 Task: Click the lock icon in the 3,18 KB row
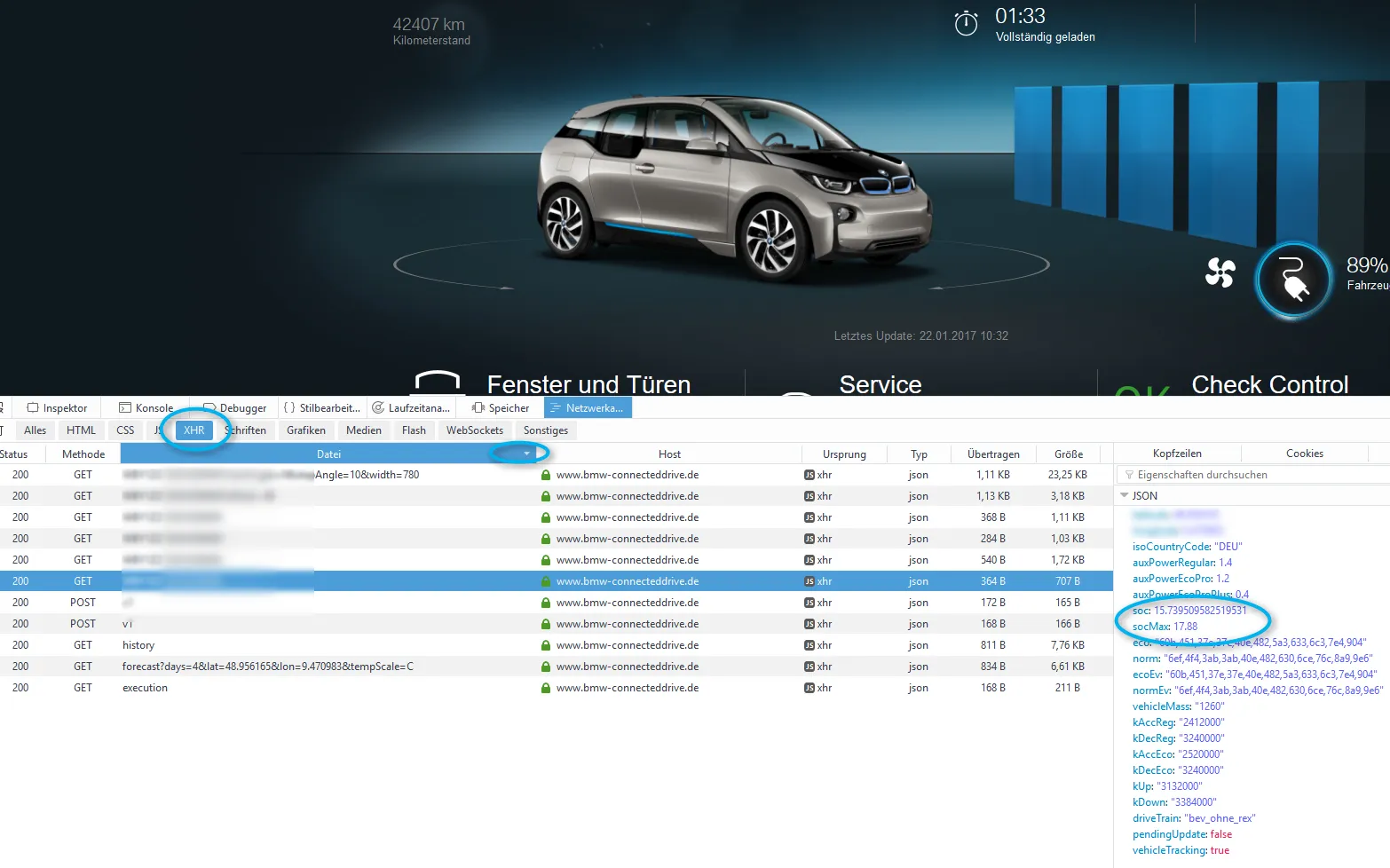click(546, 496)
